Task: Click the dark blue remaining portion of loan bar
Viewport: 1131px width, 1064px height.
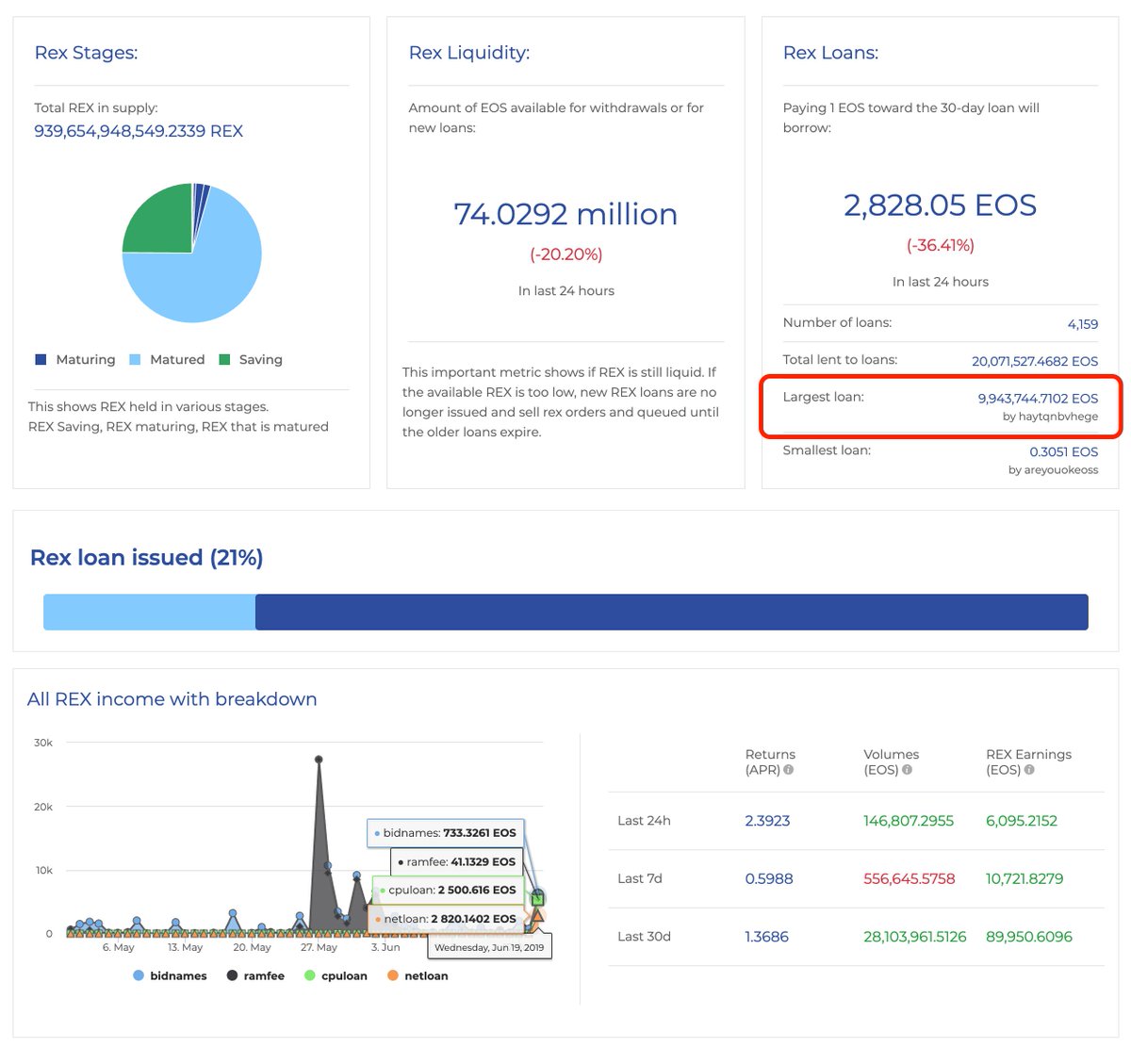Action: (x=671, y=612)
